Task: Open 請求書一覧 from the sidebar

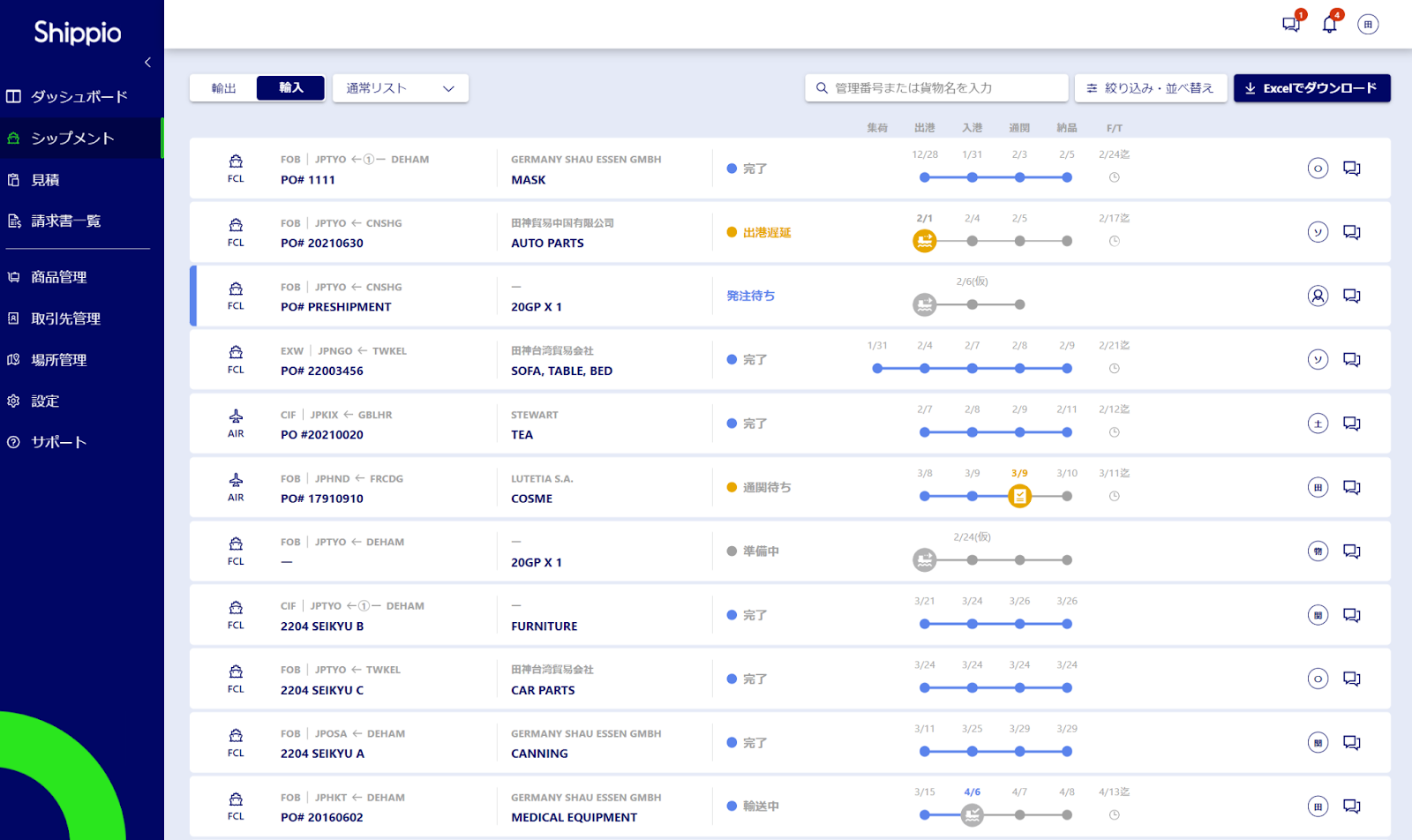Action: (x=66, y=221)
